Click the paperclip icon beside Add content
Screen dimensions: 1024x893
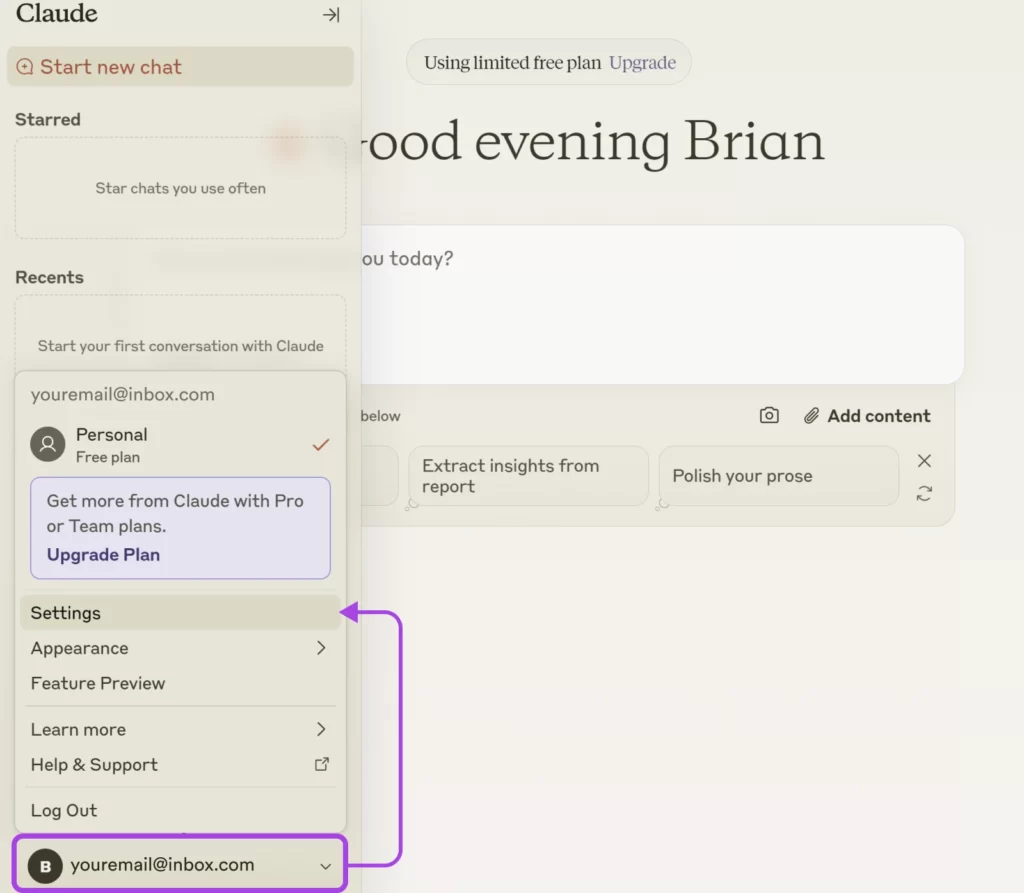click(811, 416)
